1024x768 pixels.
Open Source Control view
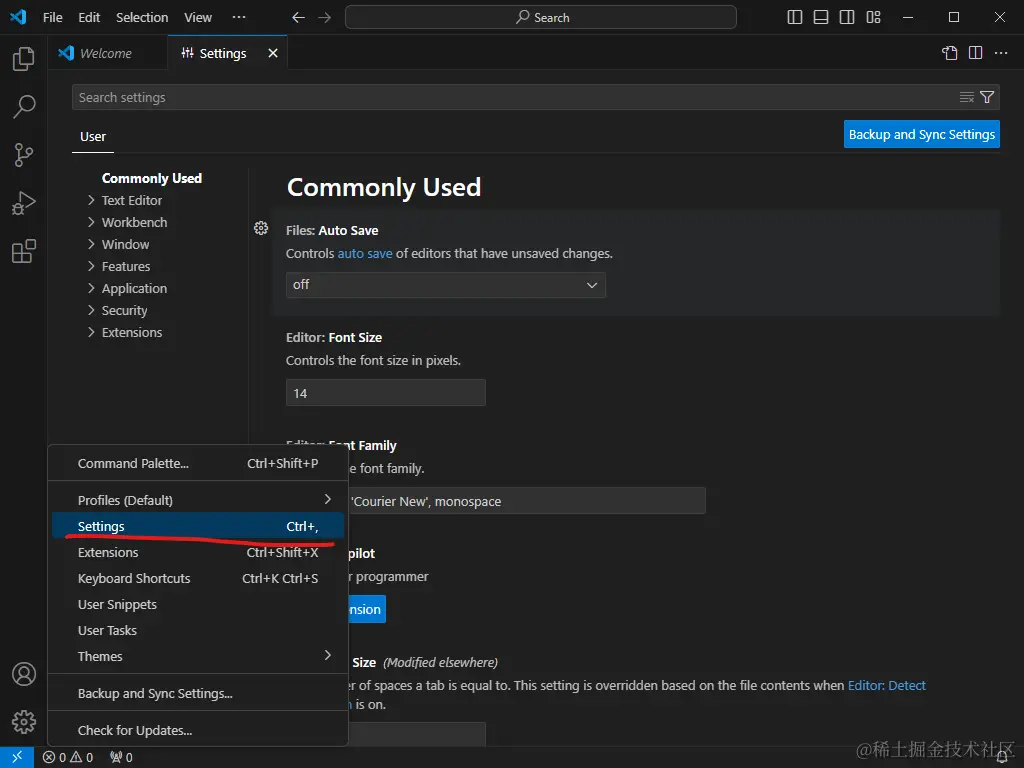24,155
